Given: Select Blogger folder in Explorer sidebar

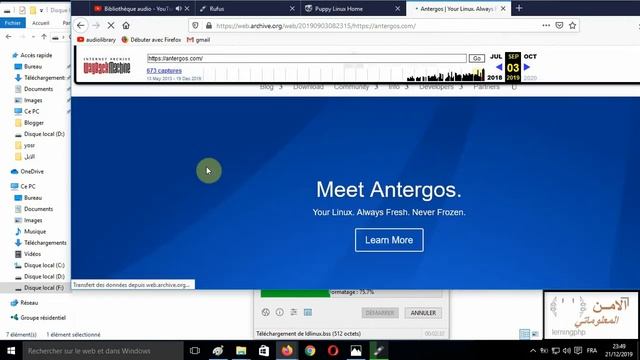Looking at the screenshot, I should [x=33, y=122].
